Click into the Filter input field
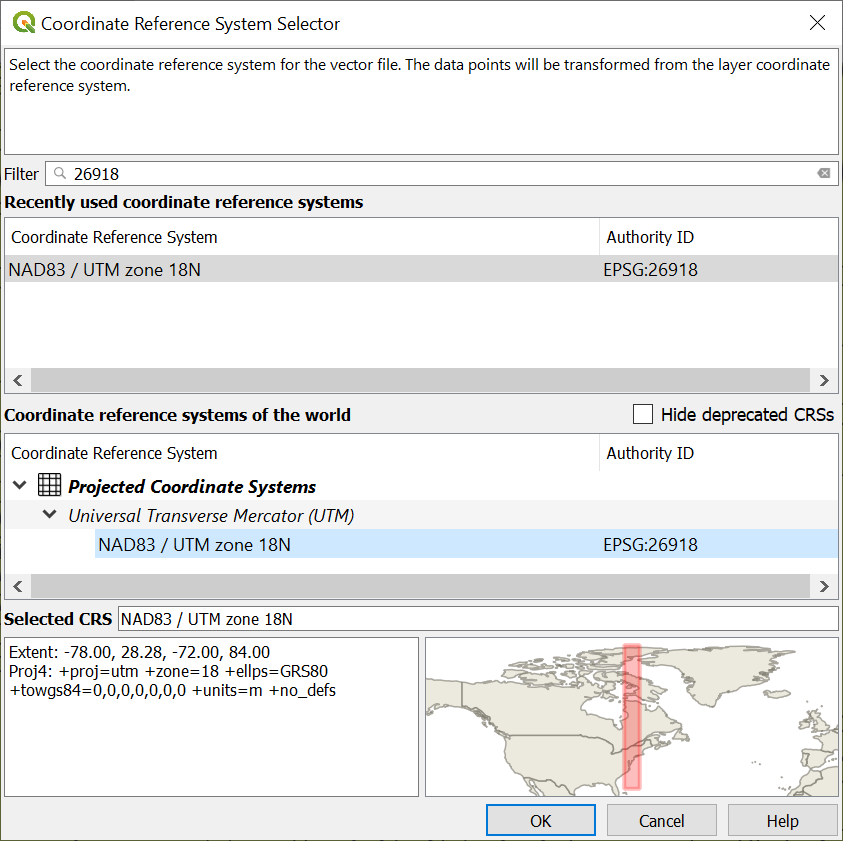Image resolution: width=843 pixels, height=841 pixels. coord(440,173)
